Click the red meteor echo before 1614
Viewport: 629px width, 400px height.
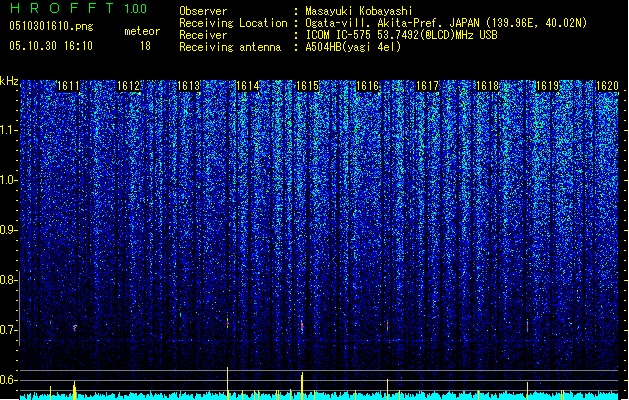[227, 323]
